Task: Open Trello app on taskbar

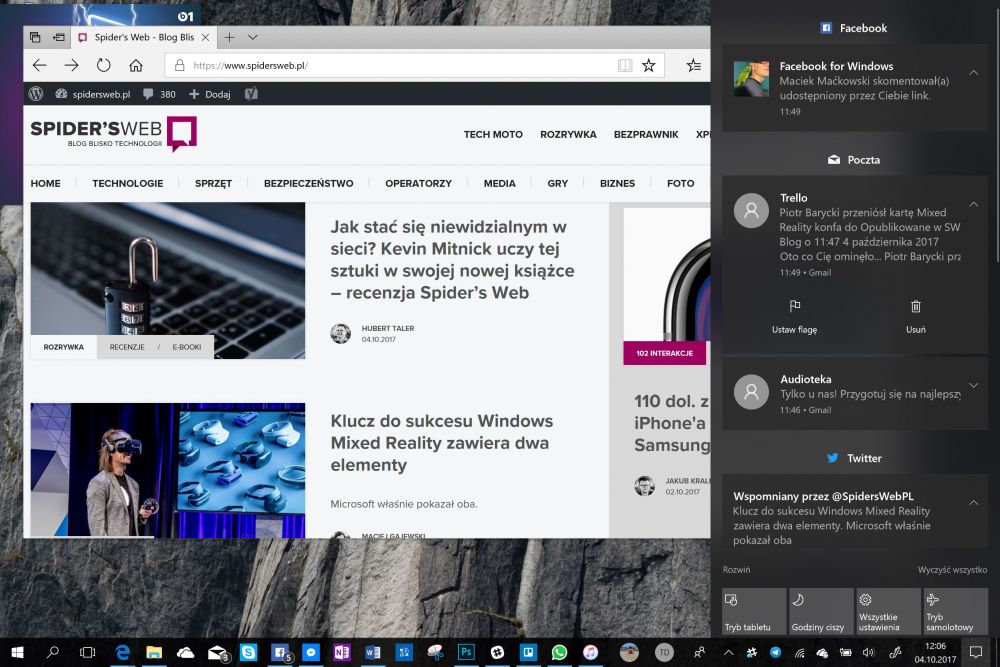Action: [x=528, y=652]
